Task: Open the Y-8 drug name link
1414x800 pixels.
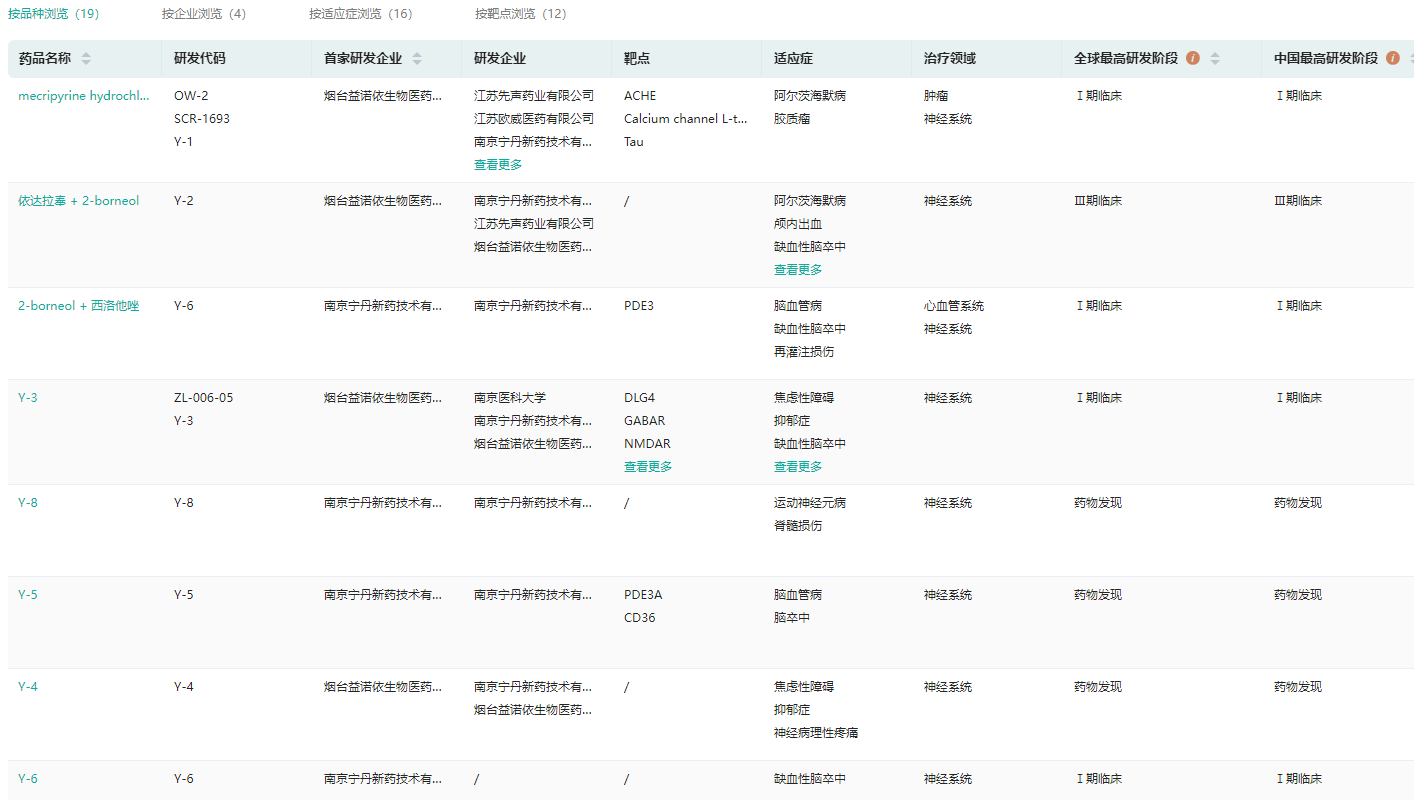Action: (x=28, y=503)
